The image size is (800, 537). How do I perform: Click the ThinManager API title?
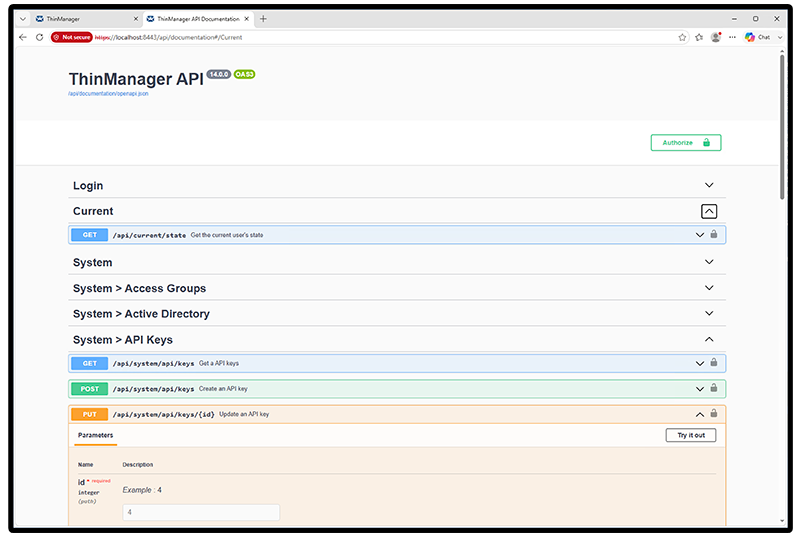pos(136,79)
